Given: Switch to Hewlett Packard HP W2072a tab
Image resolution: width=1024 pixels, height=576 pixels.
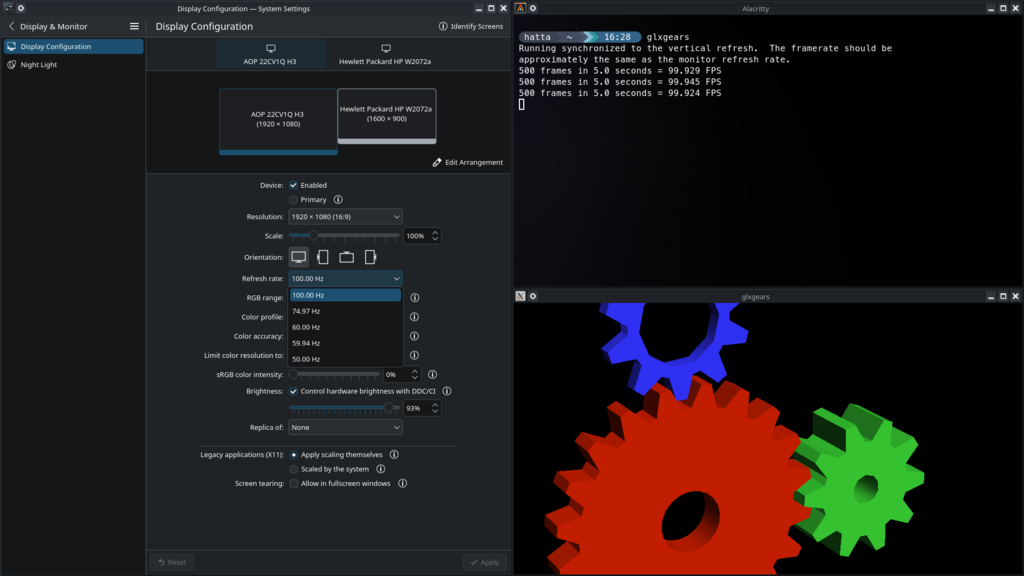Looking at the screenshot, I should 385,55.
